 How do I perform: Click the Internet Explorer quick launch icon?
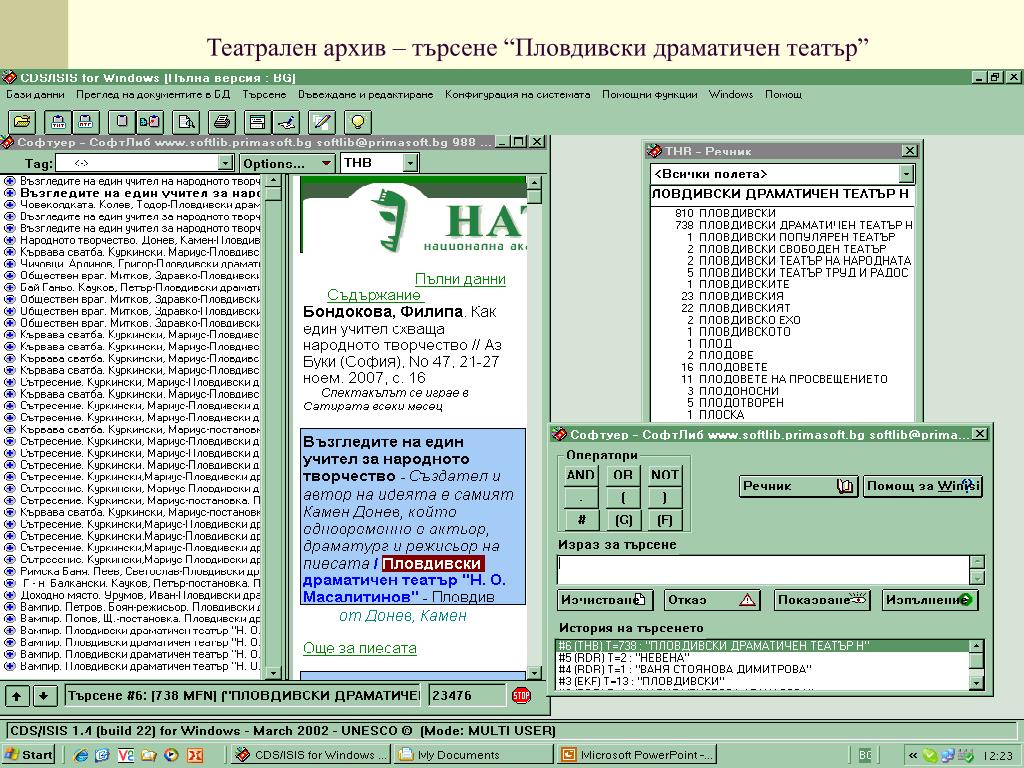point(80,756)
